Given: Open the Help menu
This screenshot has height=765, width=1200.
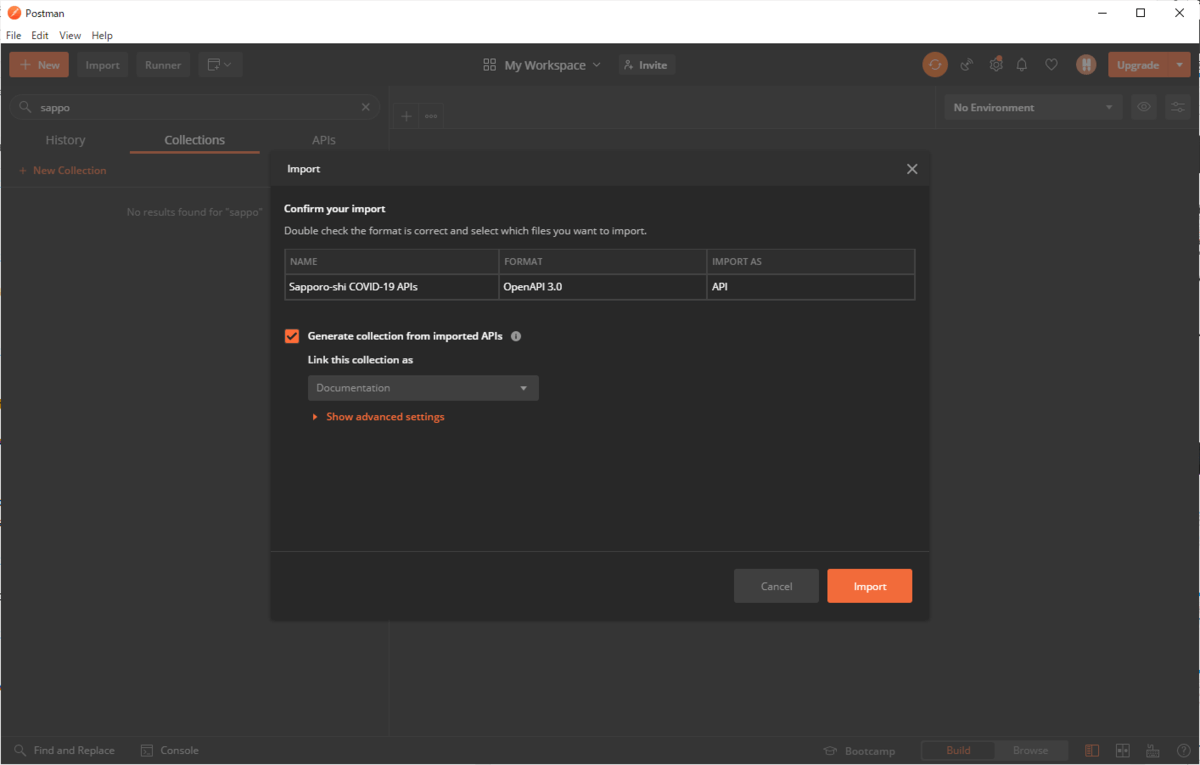Looking at the screenshot, I should pos(102,35).
